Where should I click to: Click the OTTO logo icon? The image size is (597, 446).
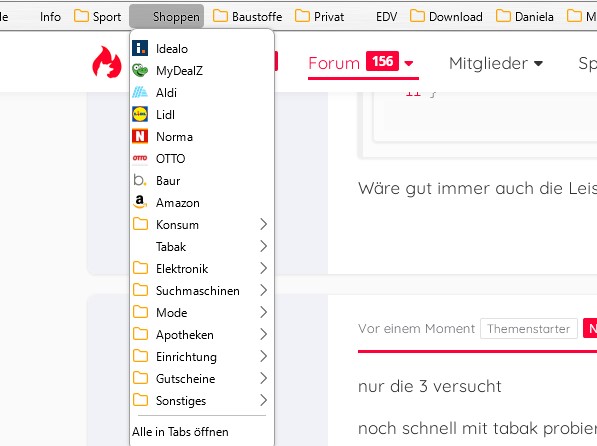click(140, 158)
